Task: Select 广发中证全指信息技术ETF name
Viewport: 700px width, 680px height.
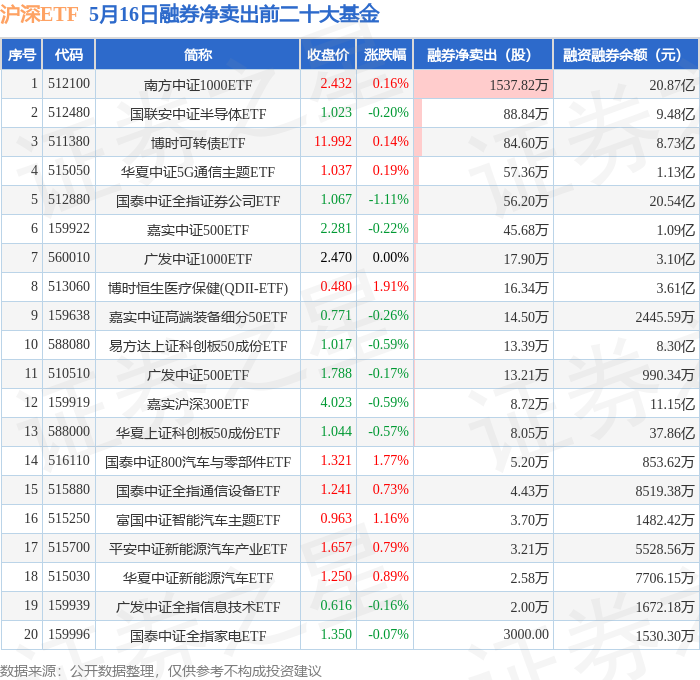Action: click(198, 607)
